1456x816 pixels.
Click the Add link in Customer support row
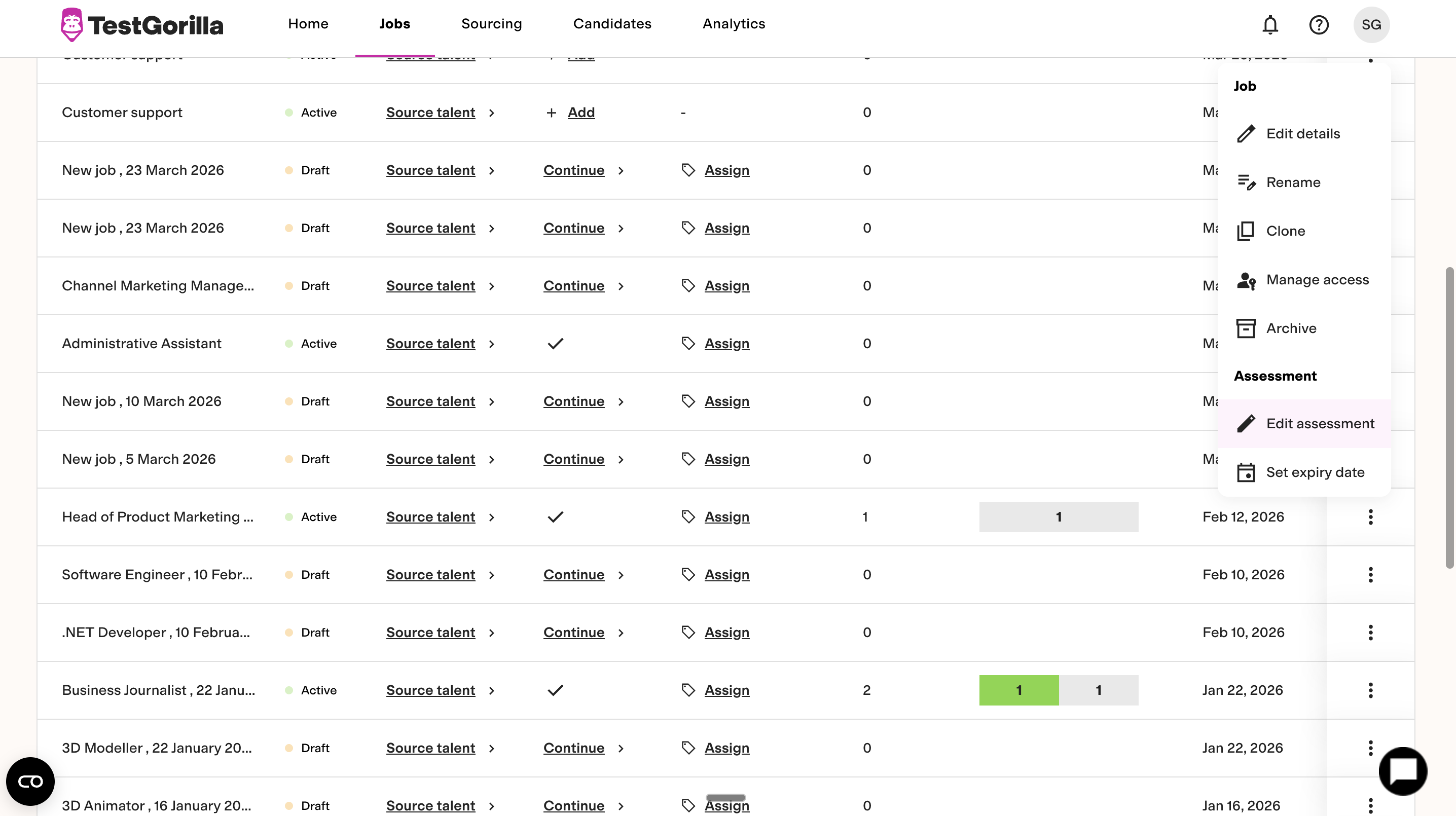pyautogui.click(x=581, y=113)
